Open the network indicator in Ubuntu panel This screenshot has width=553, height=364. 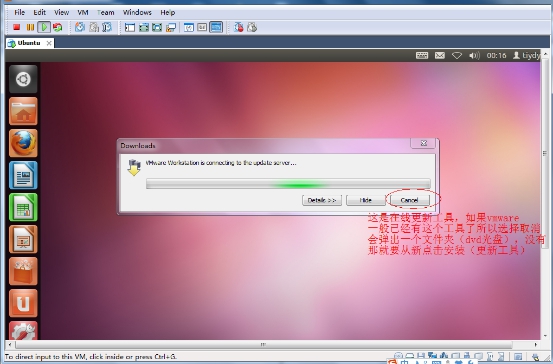pos(457,55)
